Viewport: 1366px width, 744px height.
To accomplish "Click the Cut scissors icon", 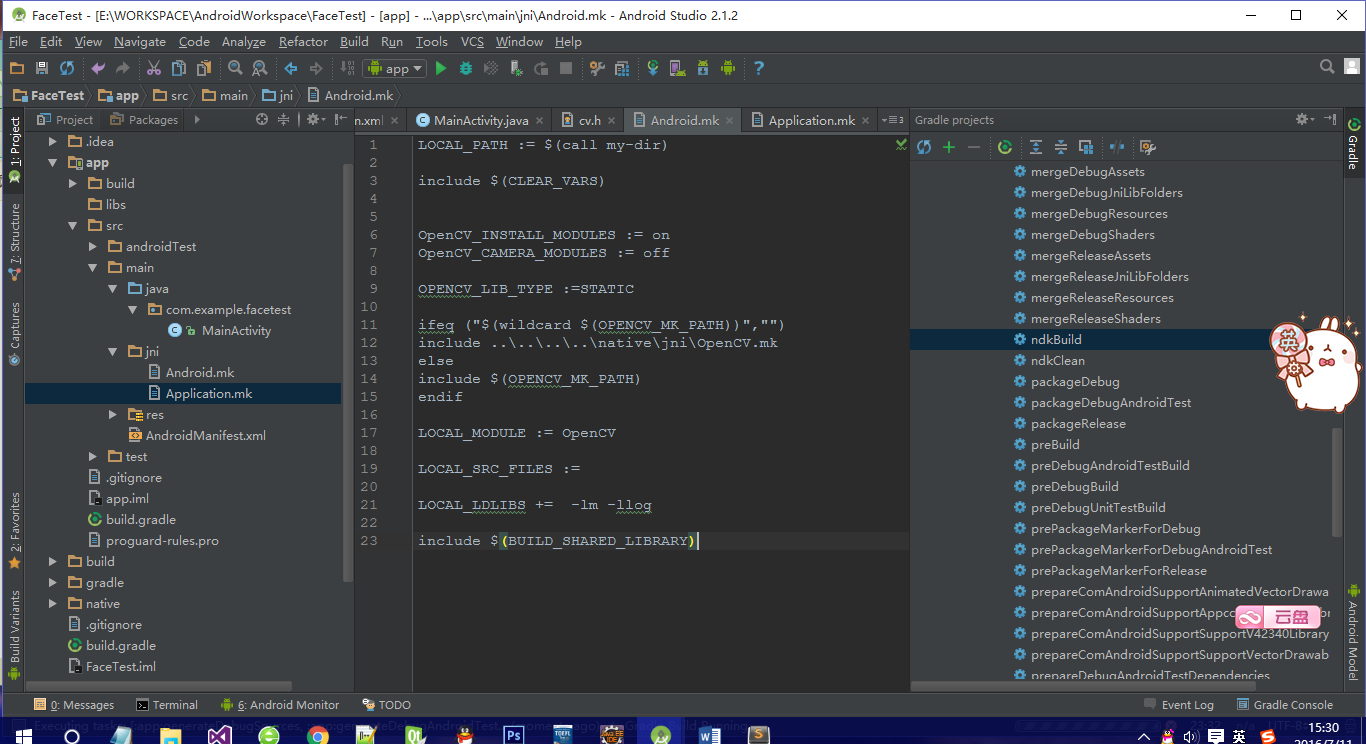I will click(154, 68).
